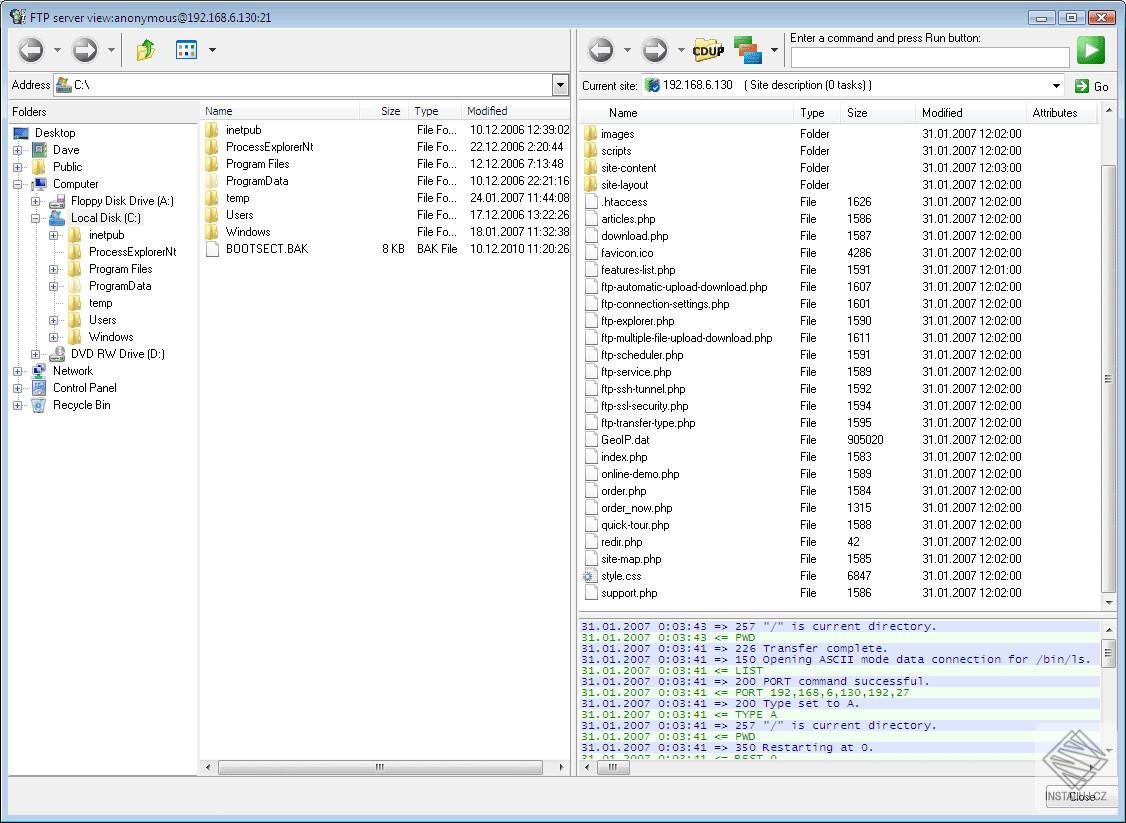Click the remote connection computers icon

pyautogui.click(x=747, y=50)
